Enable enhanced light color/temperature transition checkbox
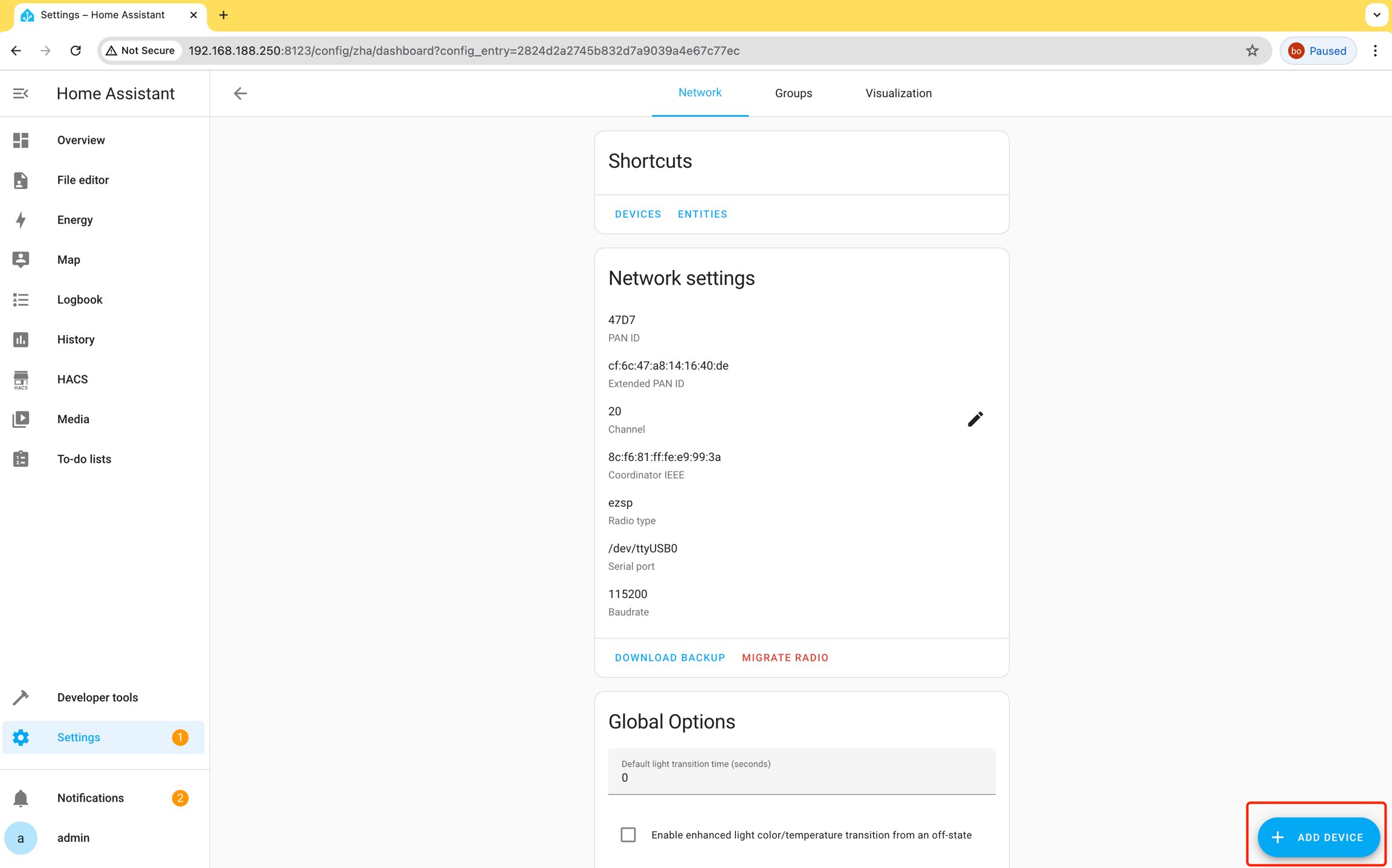 pyautogui.click(x=628, y=835)
